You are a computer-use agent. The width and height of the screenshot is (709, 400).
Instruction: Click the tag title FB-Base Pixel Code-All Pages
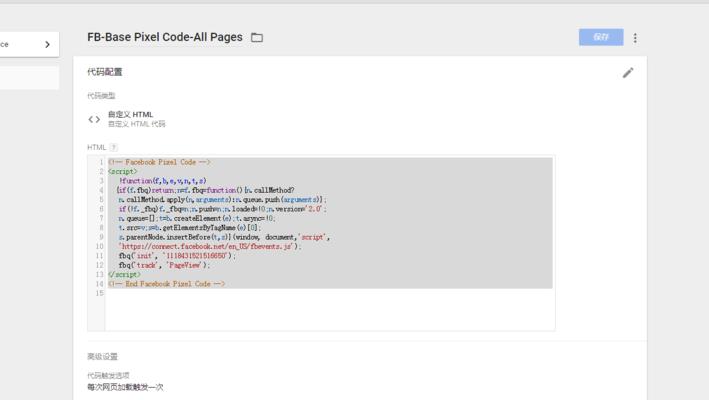click(x=165, y=37)
